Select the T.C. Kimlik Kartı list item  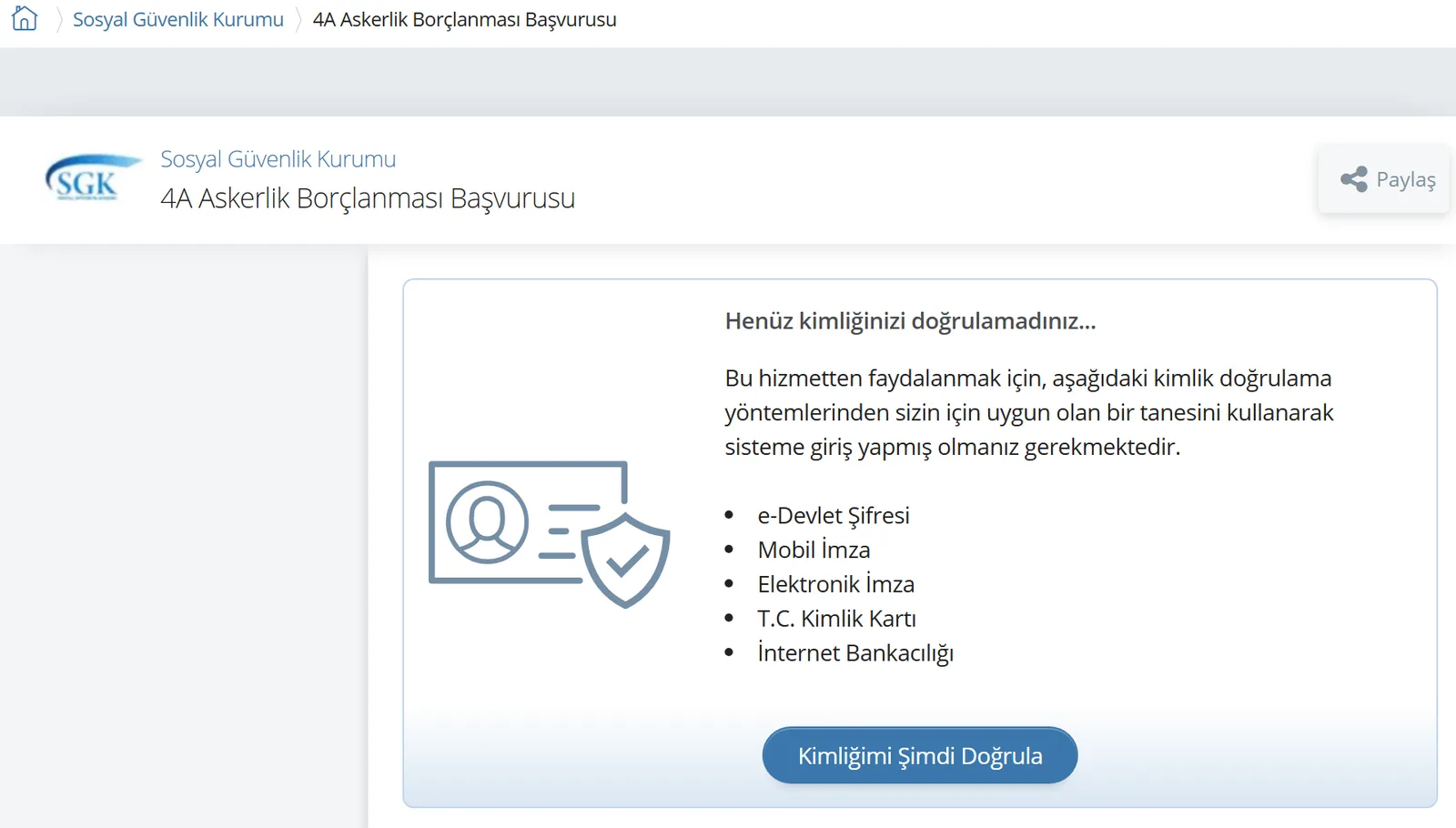(x=836, y=619)
